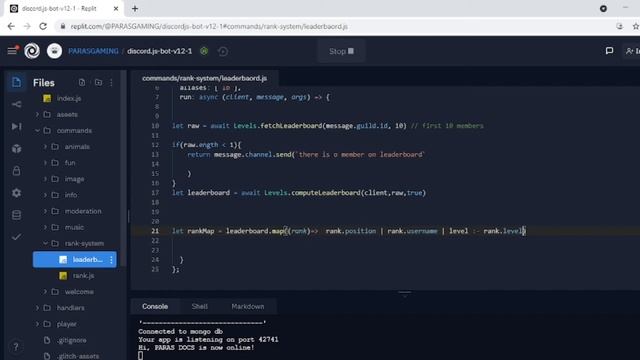Image resolution: width=640 pixels, height=360 pixels.
Task: Create a new file in Files panel
Action: point(82,82)
